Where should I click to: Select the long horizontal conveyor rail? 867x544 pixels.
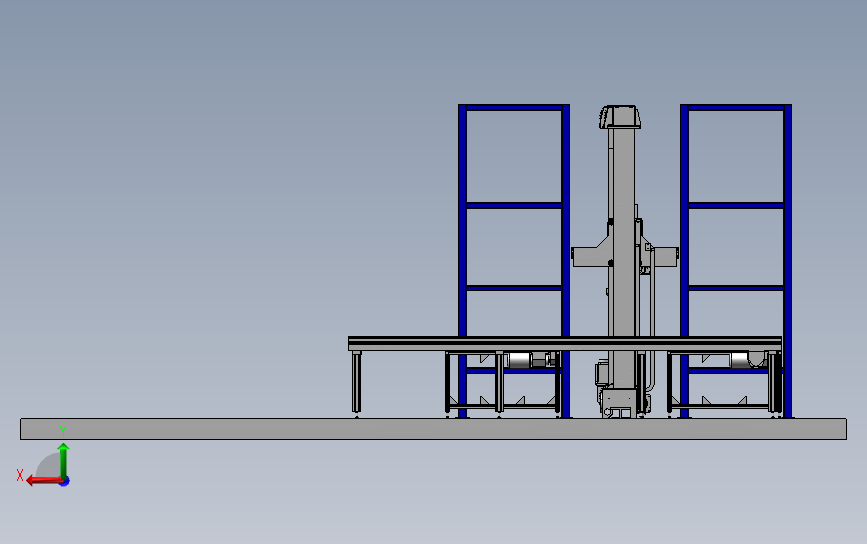coord(565,343)
